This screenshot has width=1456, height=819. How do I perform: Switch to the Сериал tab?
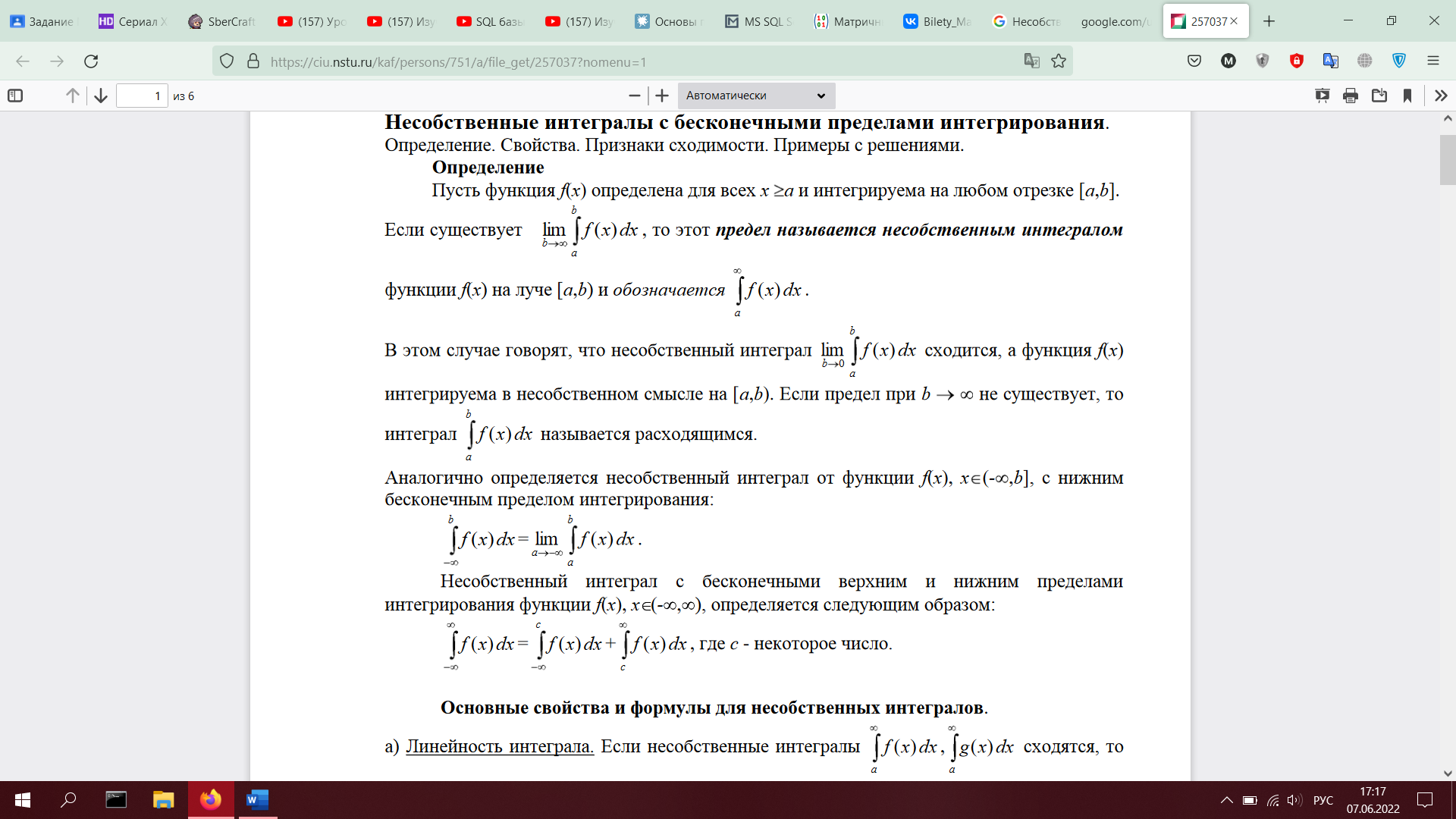[133, 21]
